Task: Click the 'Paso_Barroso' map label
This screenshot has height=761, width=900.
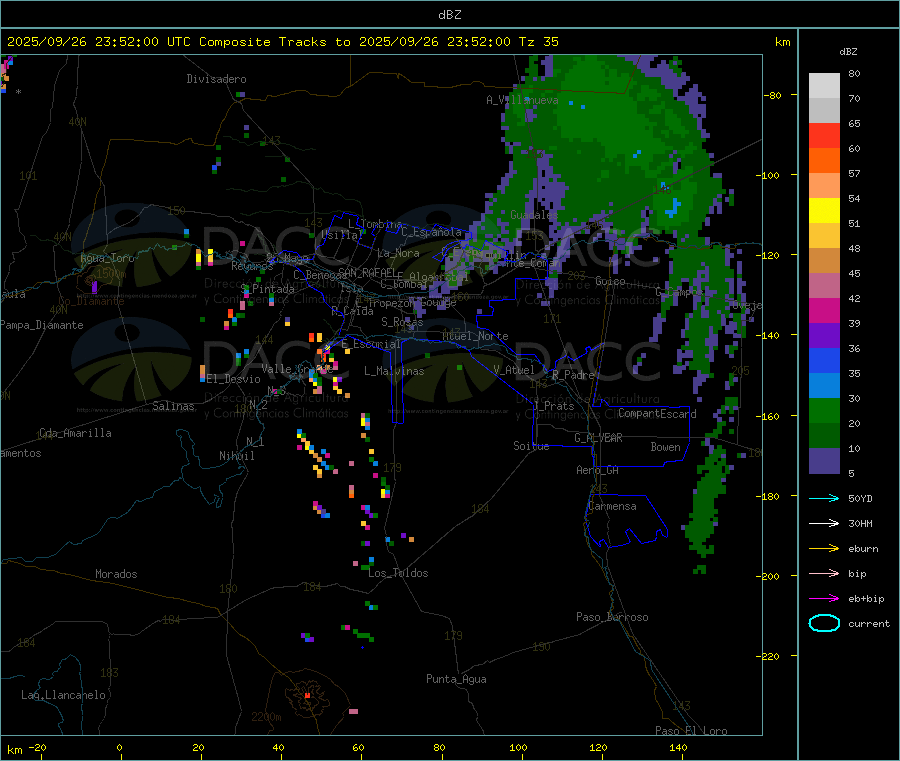Action: [612, 617]
